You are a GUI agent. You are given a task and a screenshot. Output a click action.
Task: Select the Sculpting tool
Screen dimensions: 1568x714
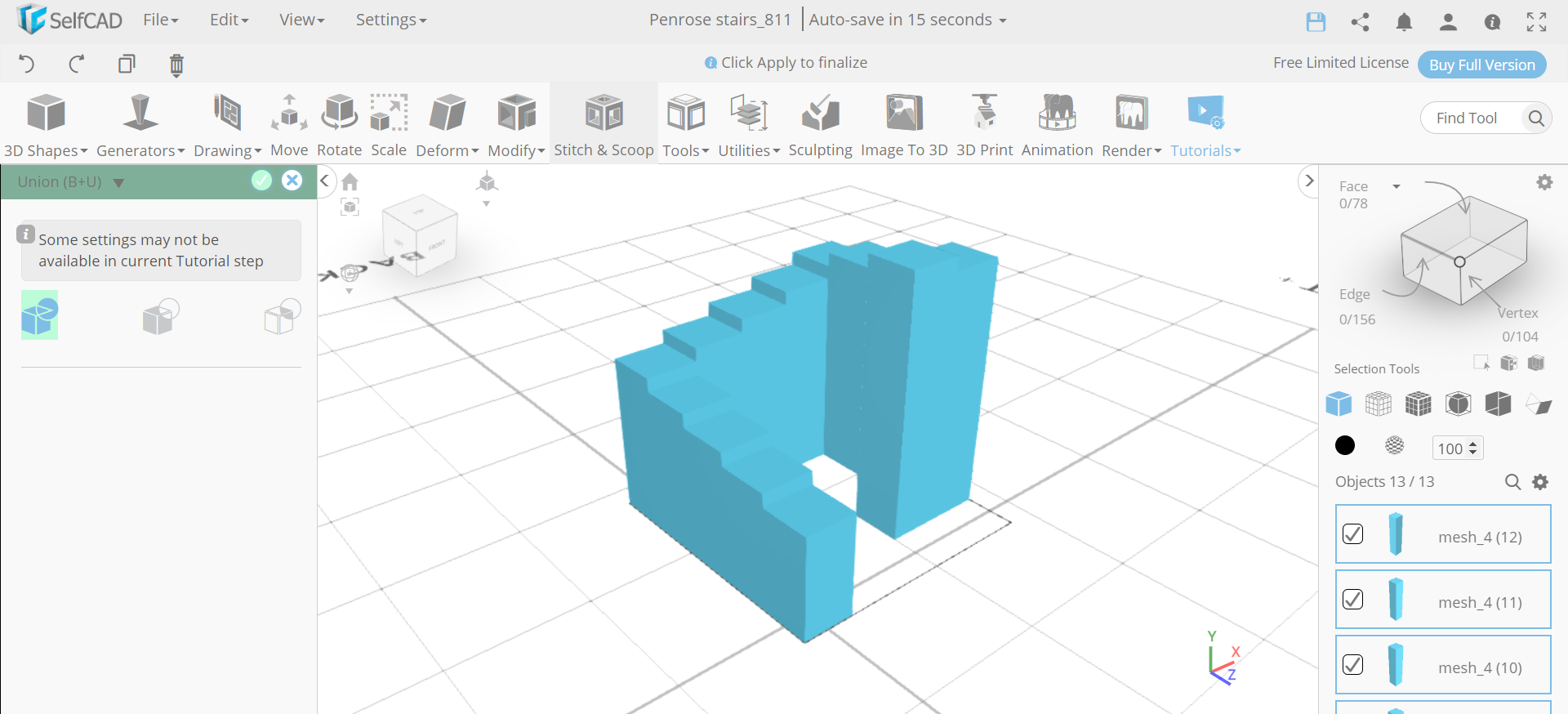pyautogui.click(x=820, y=125)
